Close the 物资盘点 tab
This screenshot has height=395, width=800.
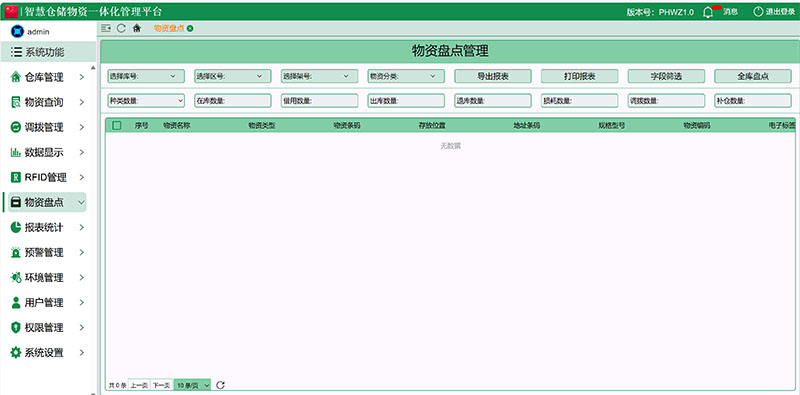[x=190, y=29]
